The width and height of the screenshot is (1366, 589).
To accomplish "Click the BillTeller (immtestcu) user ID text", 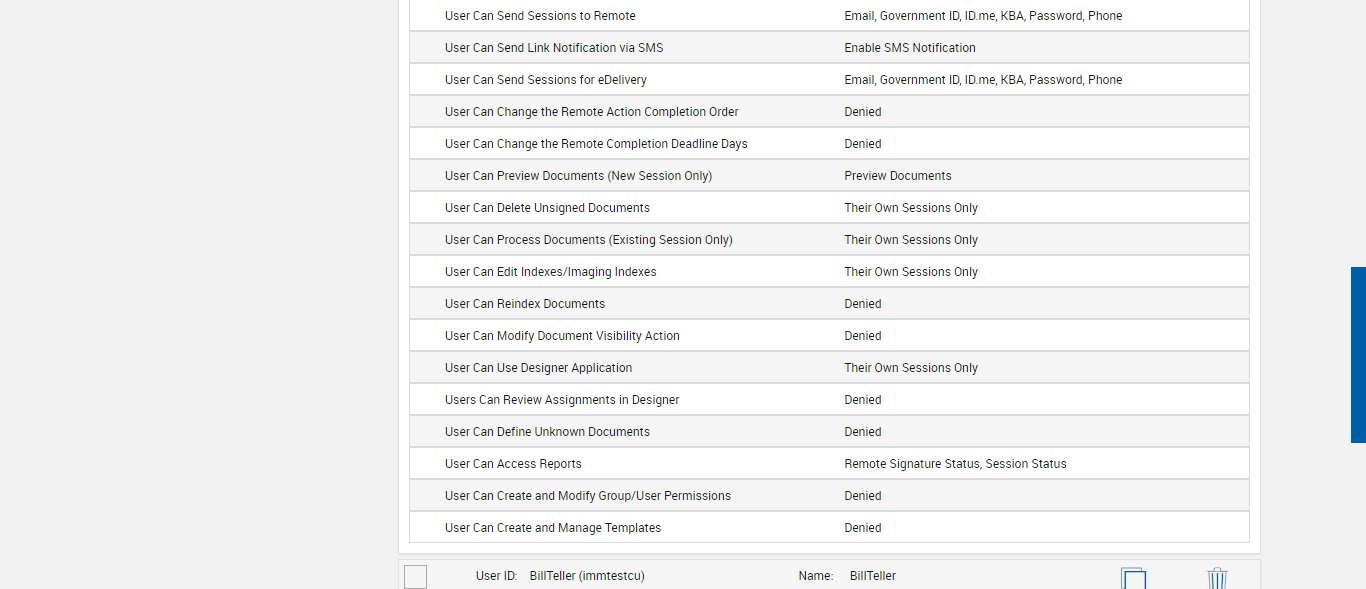I will tap(587, 576).
